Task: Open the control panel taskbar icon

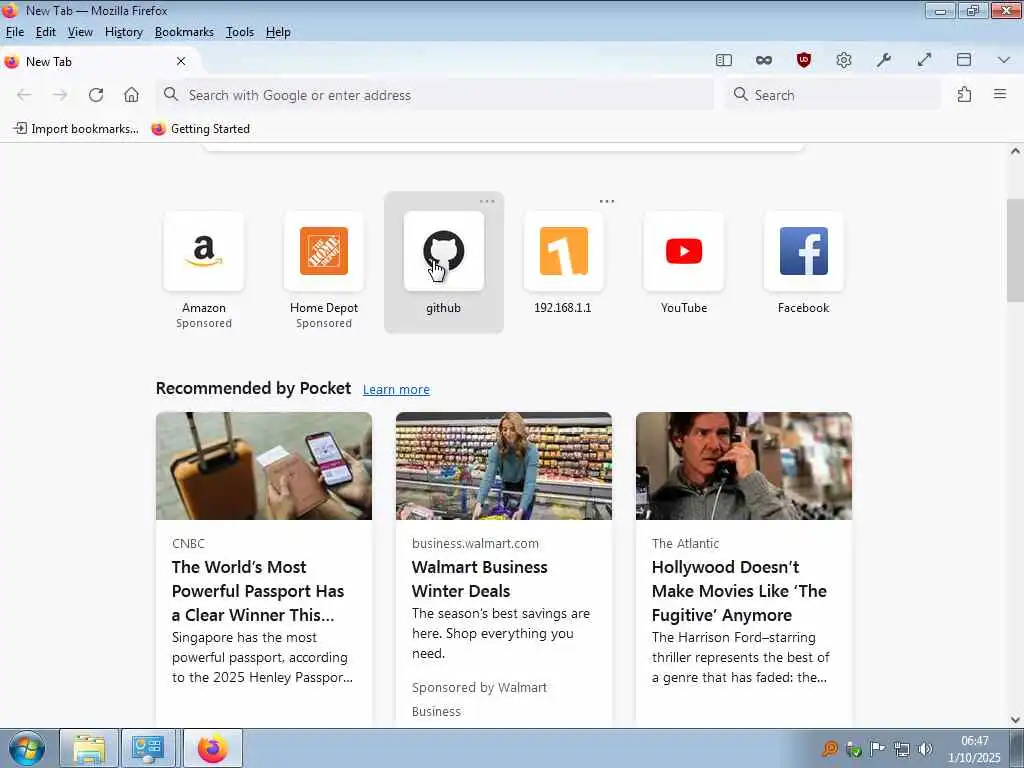Action: 148,748
